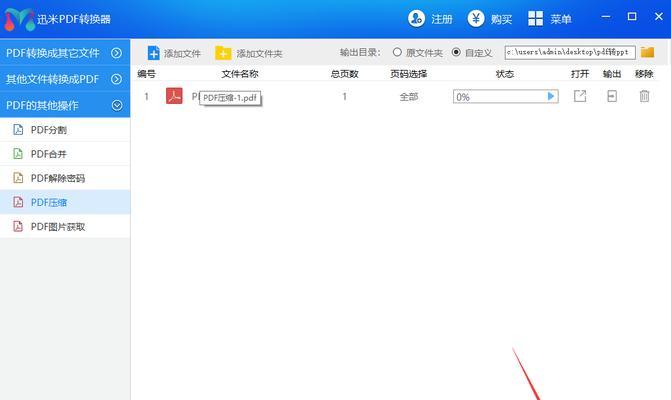This screenshot has height=400, width=671.
Task: Click the 购买 text button
Action: coord(502,19)
